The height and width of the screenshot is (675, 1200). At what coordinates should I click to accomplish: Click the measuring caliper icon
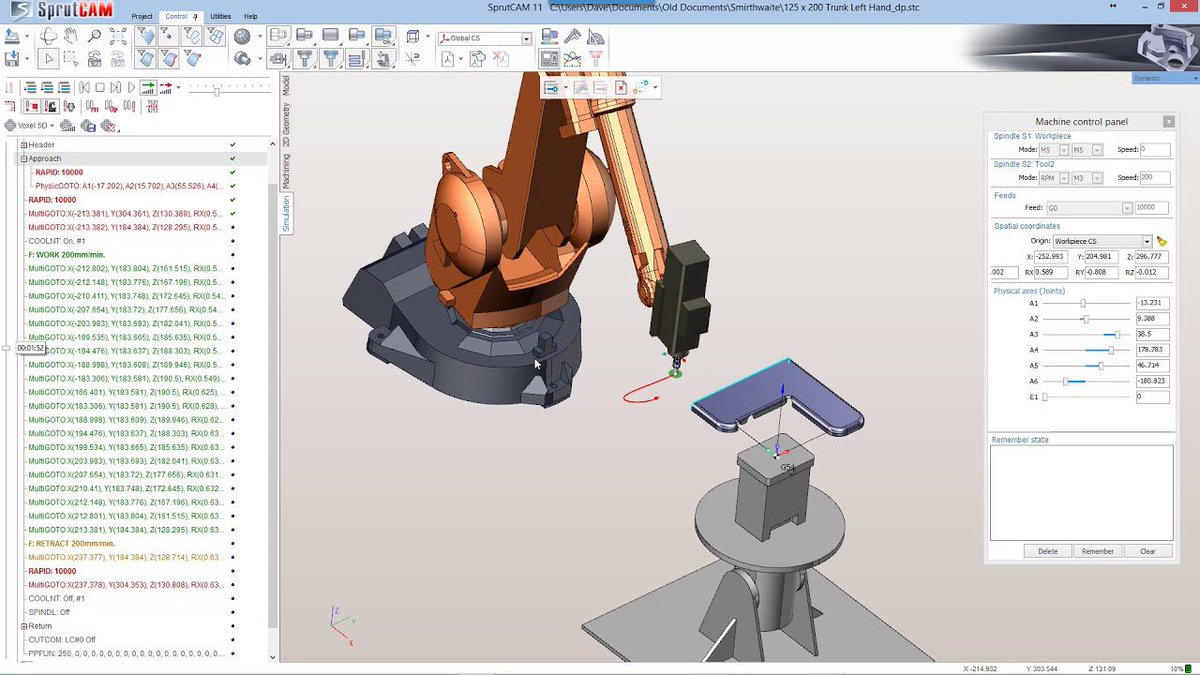pyautogui.click(x=572, y=36)
